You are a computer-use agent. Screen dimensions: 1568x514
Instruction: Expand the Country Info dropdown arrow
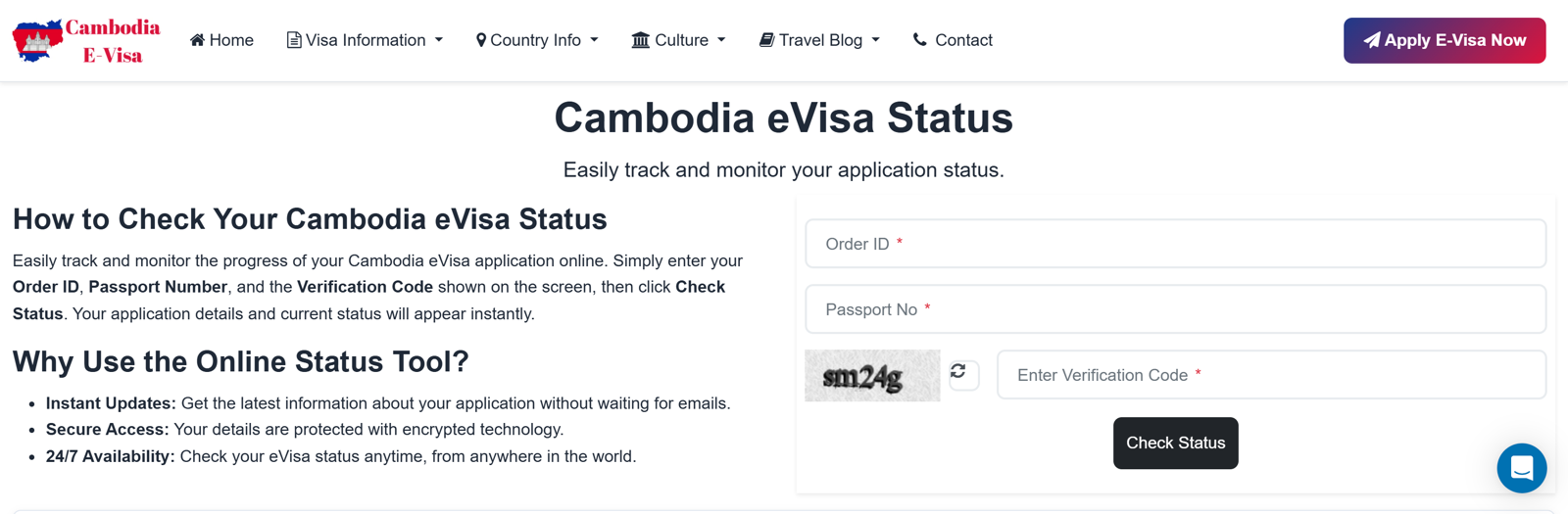click(x=594, y=40)
